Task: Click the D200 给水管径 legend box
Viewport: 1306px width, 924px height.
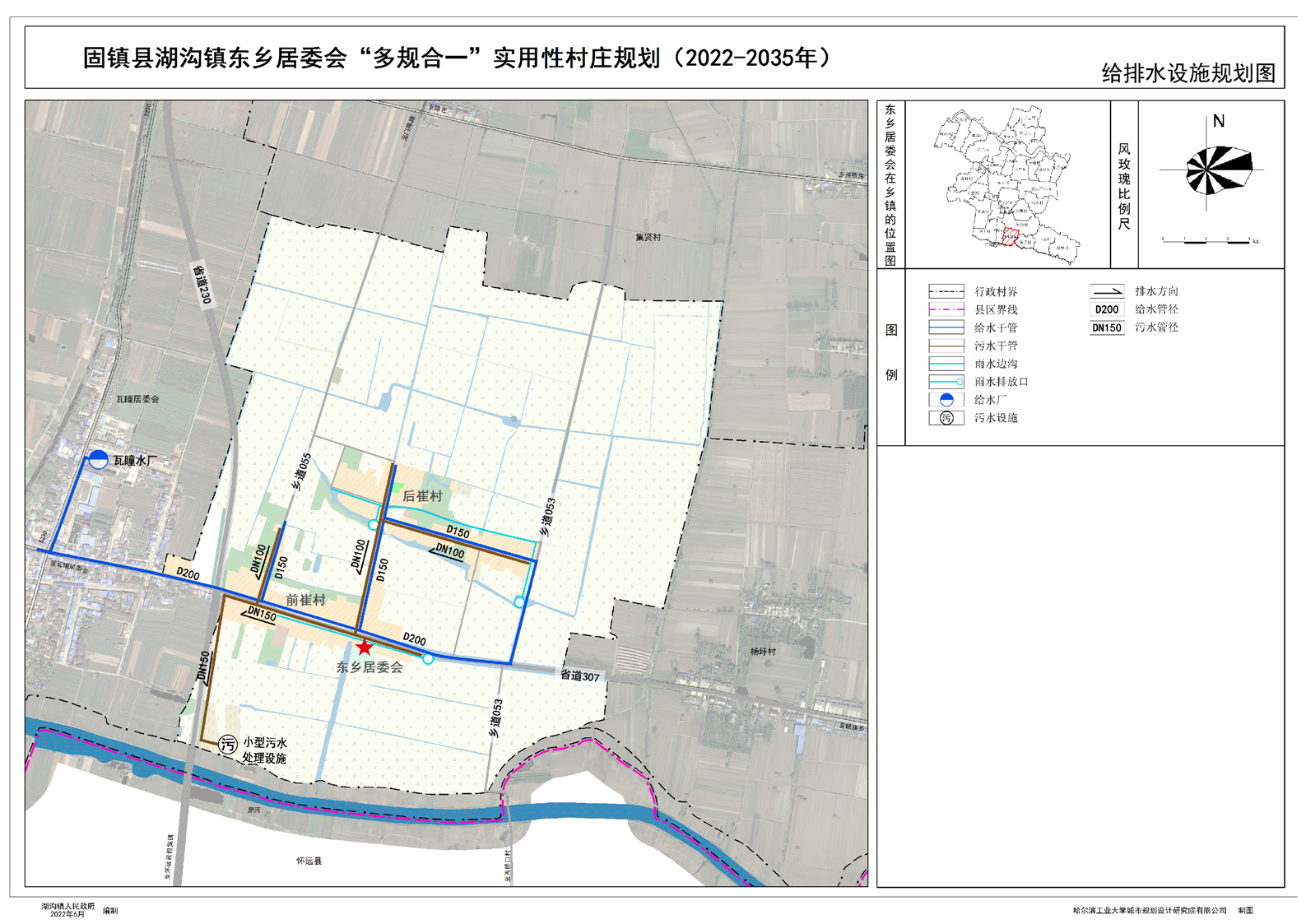Action: (x=1107, y=309)
